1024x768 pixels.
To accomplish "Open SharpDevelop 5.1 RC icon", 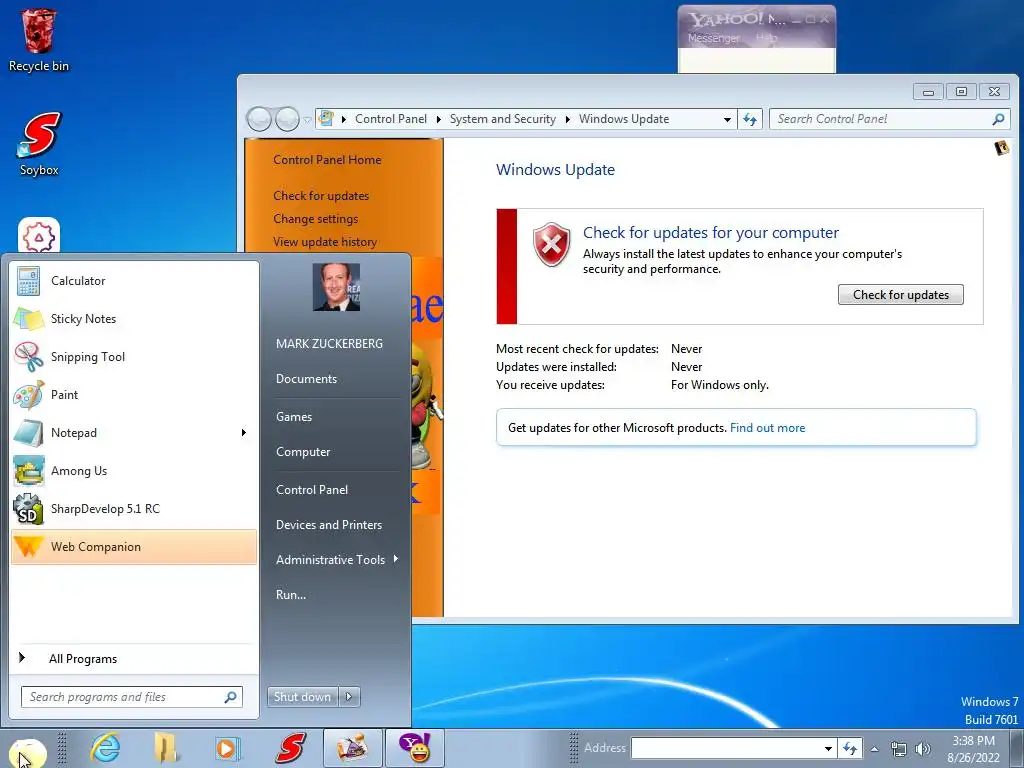I will pyautogui.click(x=29, y=509).
